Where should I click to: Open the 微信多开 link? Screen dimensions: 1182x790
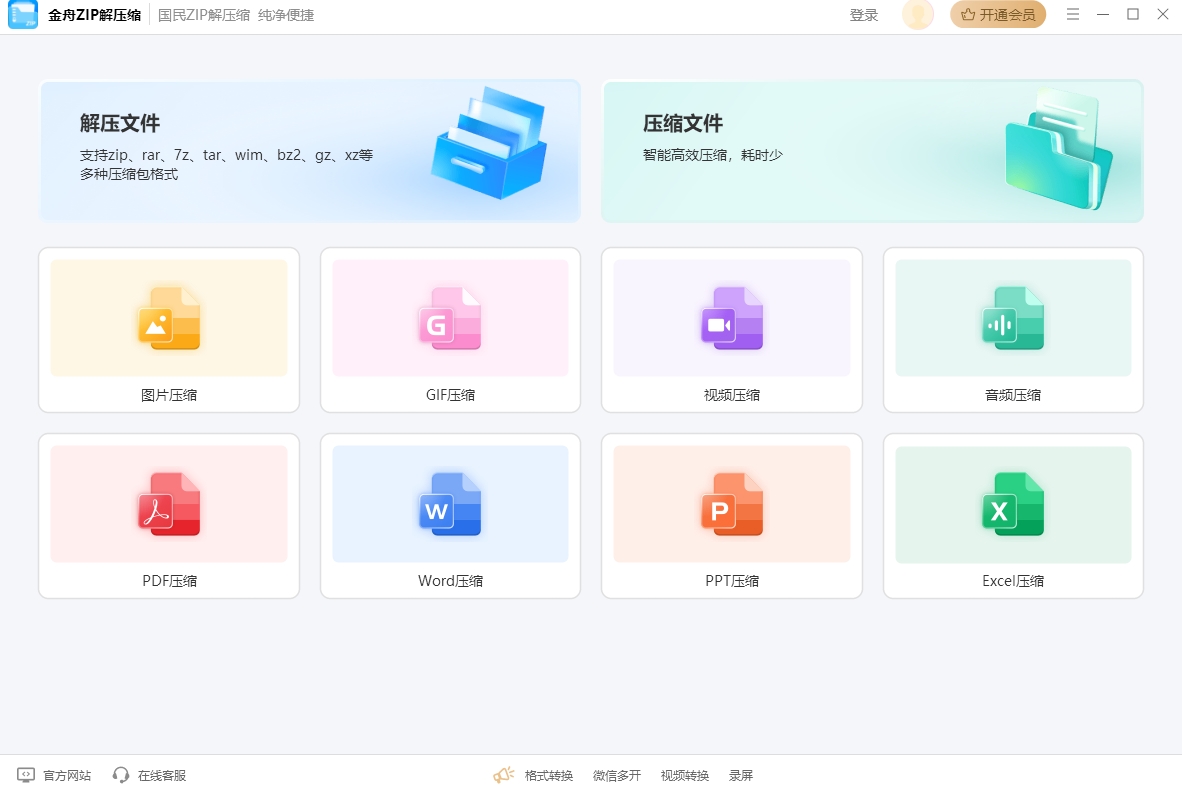point(616,775)
